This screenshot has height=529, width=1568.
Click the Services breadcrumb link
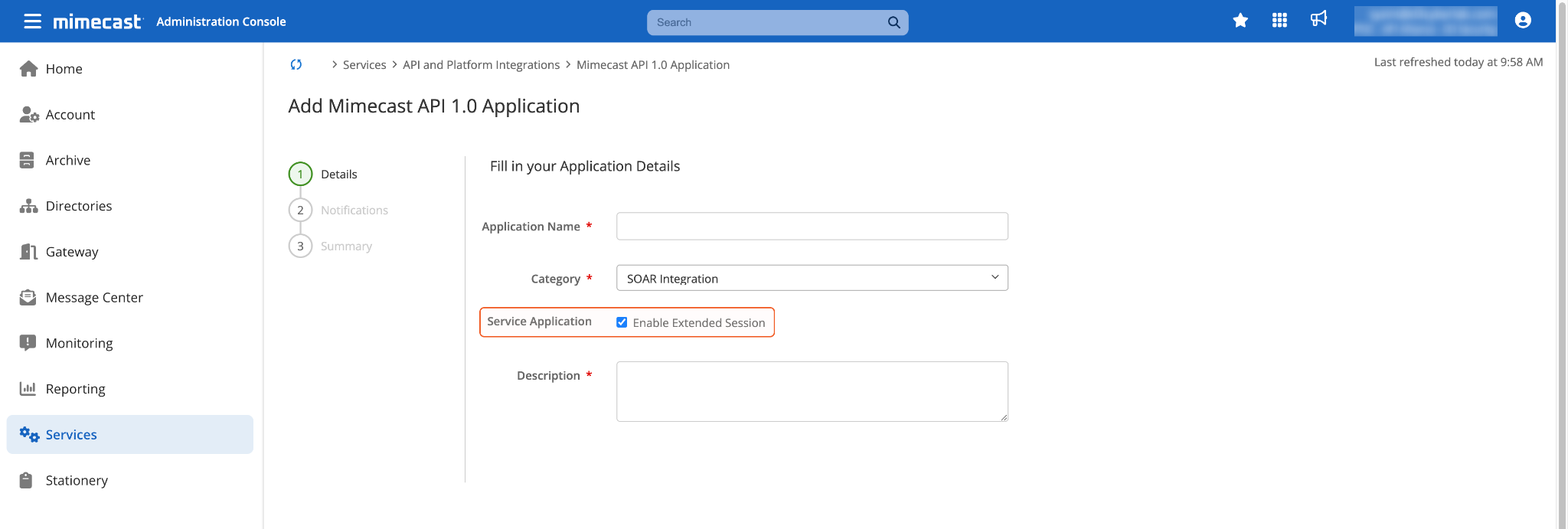pos(364,65)
